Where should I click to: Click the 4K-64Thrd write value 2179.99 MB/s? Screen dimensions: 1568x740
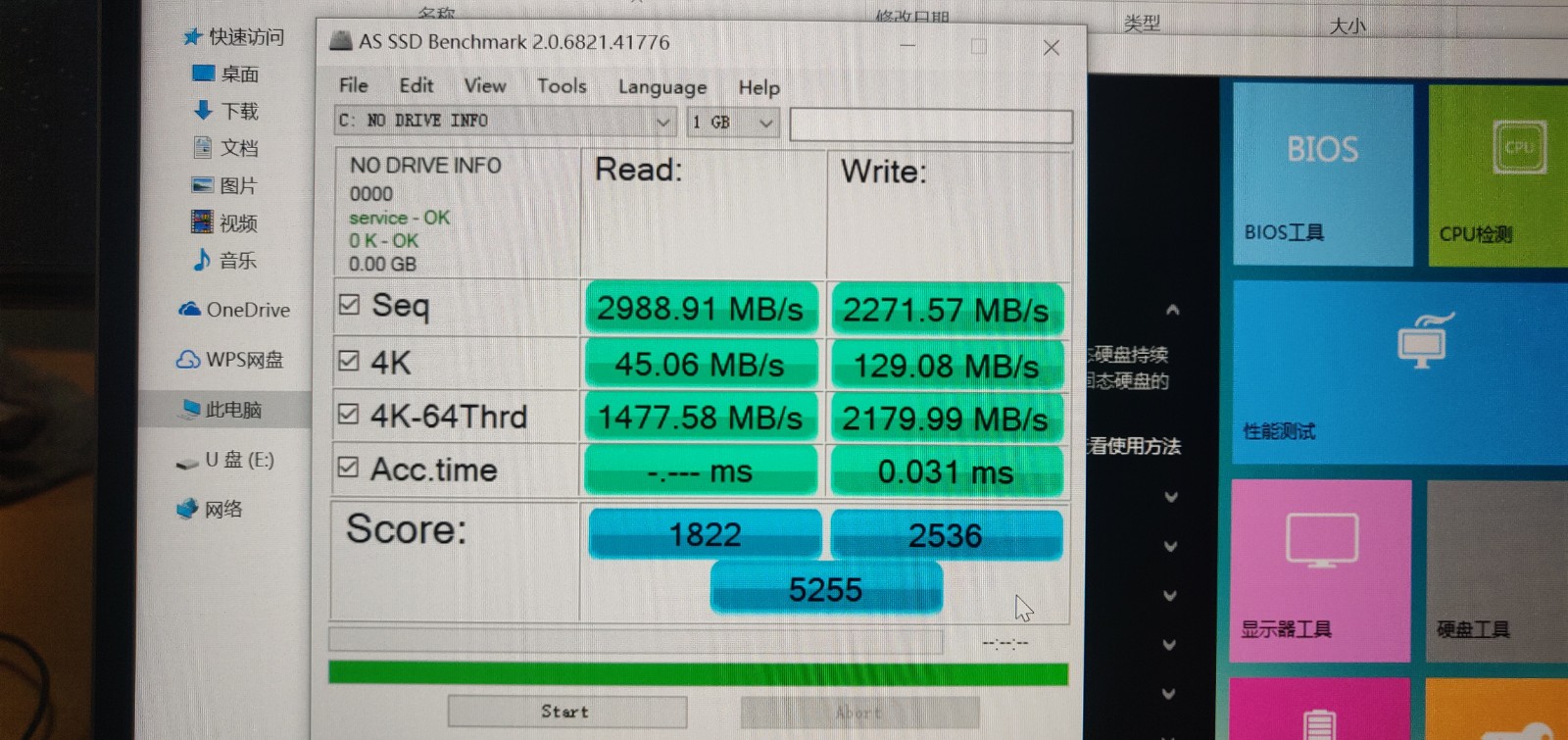tap(946, 419)
